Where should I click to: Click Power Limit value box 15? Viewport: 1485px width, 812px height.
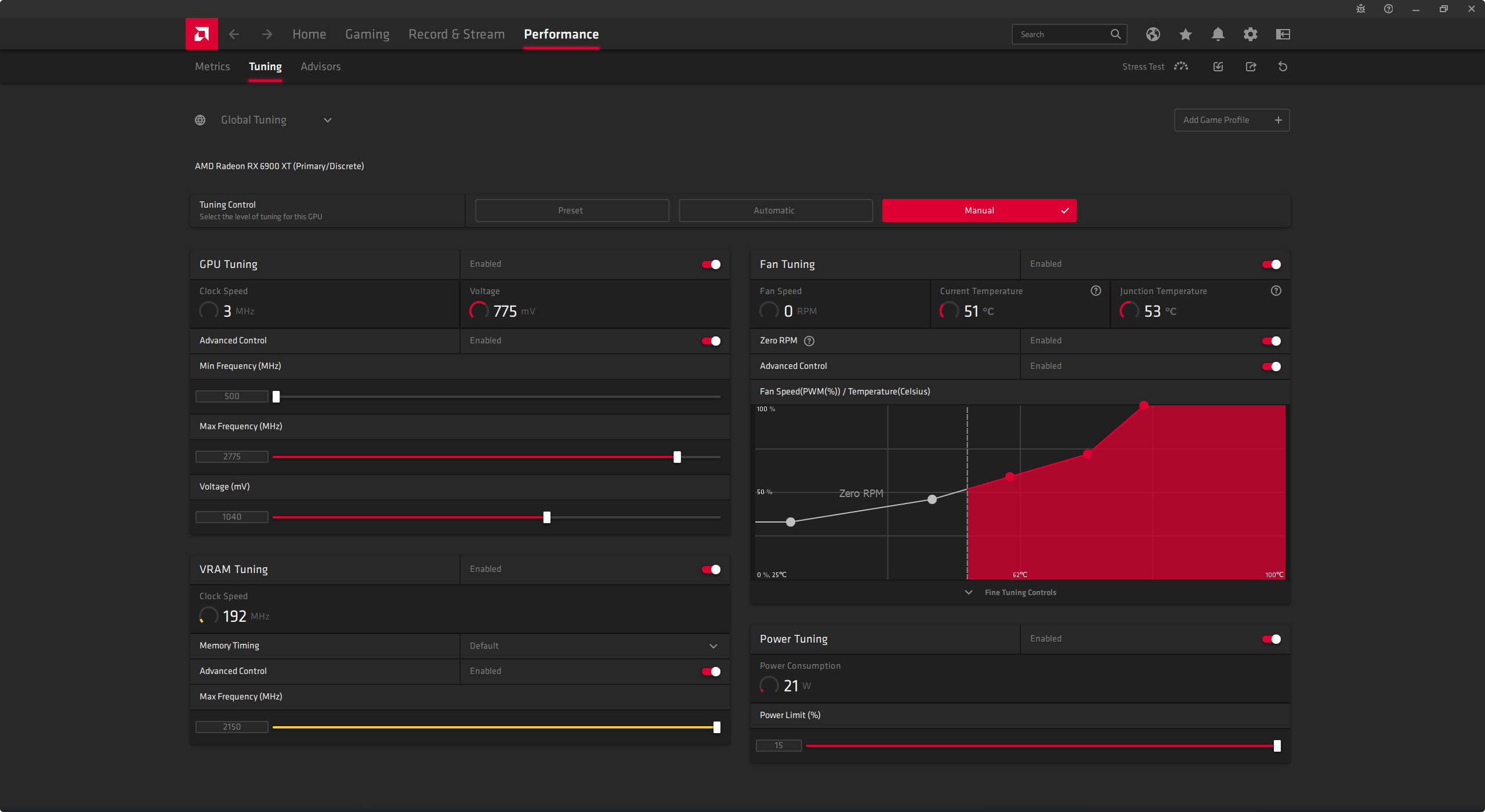[x=778, y=745]
